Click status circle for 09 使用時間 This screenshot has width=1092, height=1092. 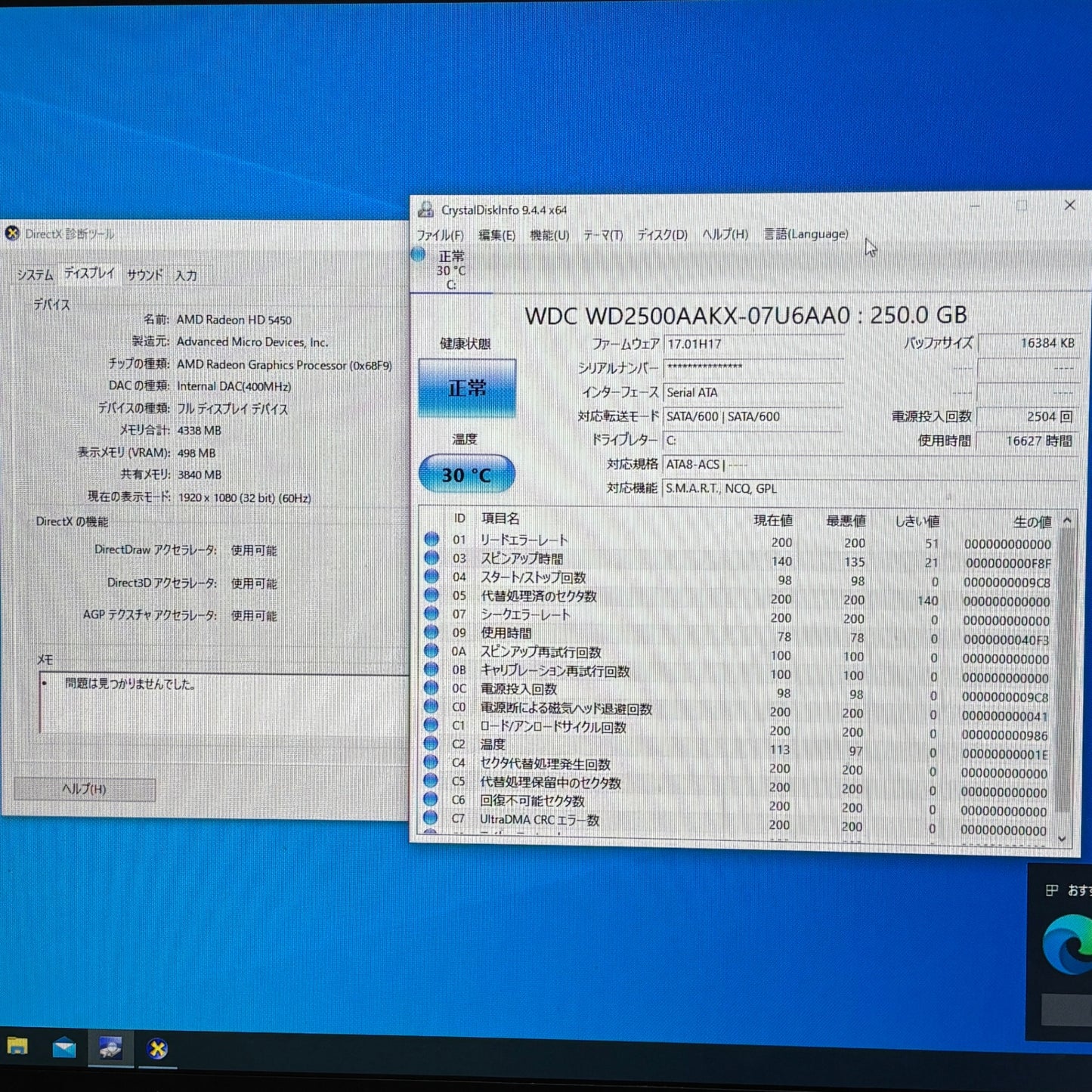point(432,632)
